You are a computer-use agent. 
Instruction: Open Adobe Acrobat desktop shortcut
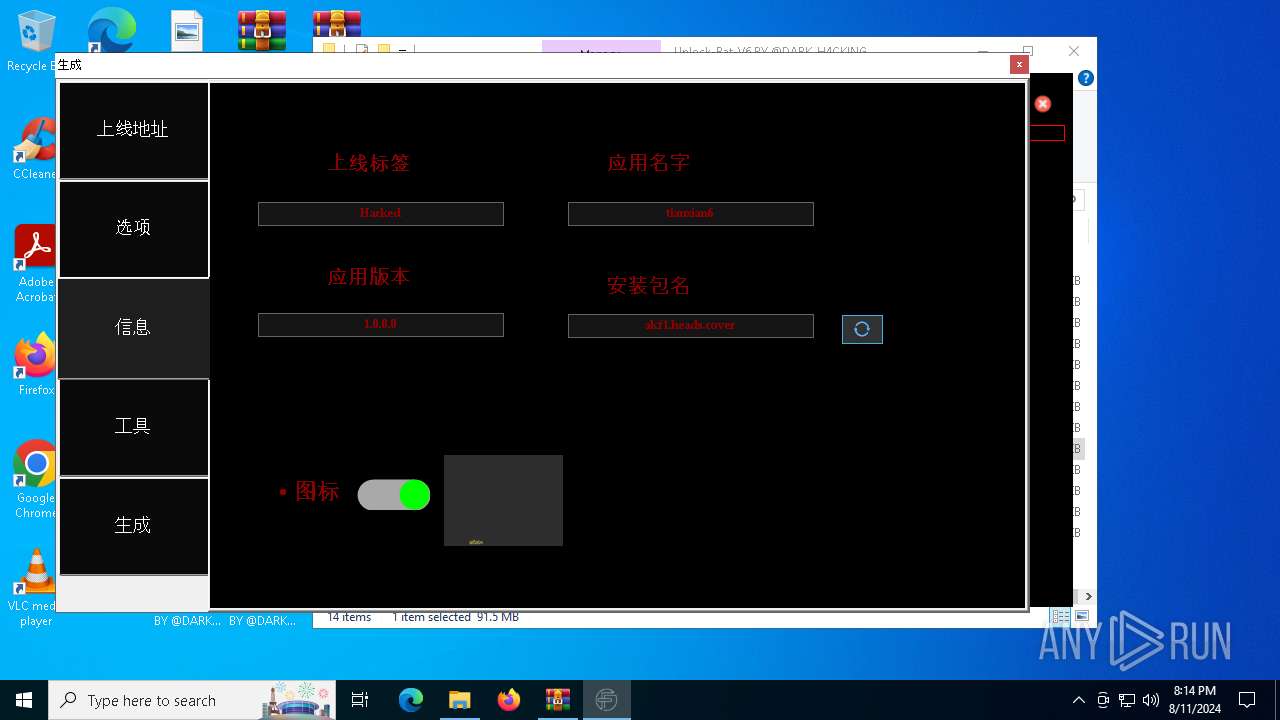[34, 264]
